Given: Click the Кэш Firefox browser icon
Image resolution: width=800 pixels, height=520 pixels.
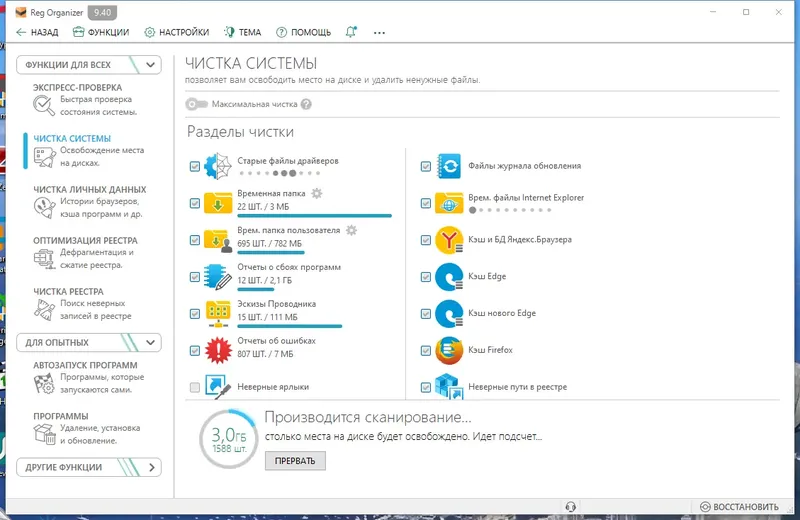Looking at the screenshot, I should click(449, 350).
